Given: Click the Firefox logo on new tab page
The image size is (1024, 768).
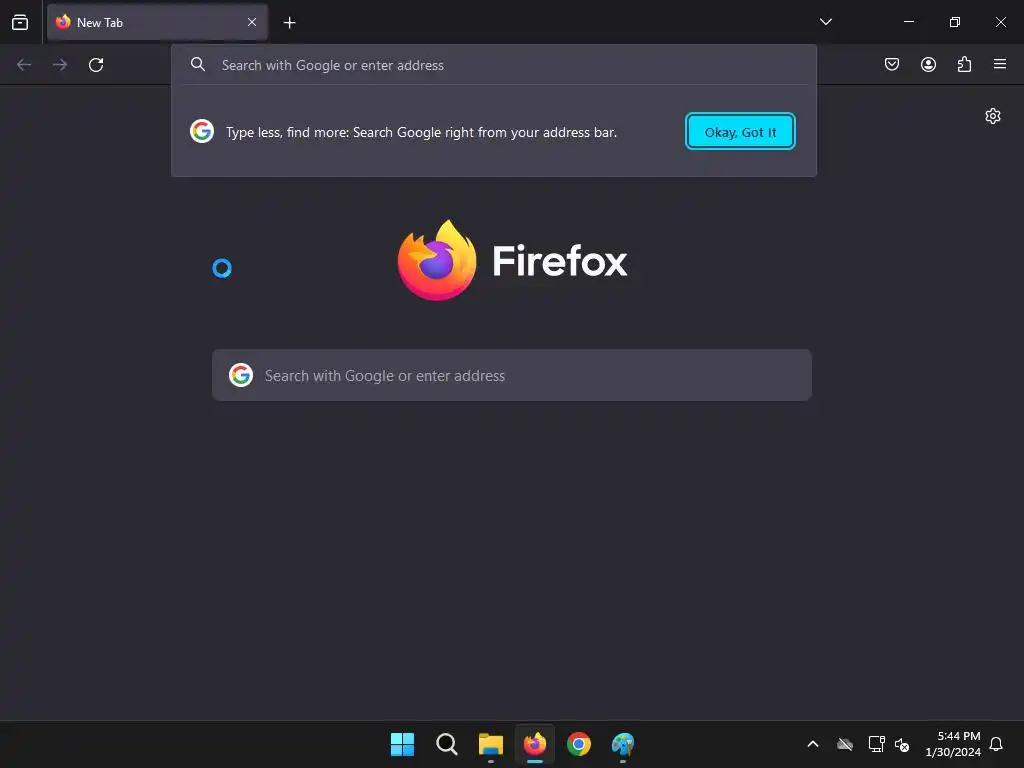Looking at the screenshot, I should pos(512,261).
